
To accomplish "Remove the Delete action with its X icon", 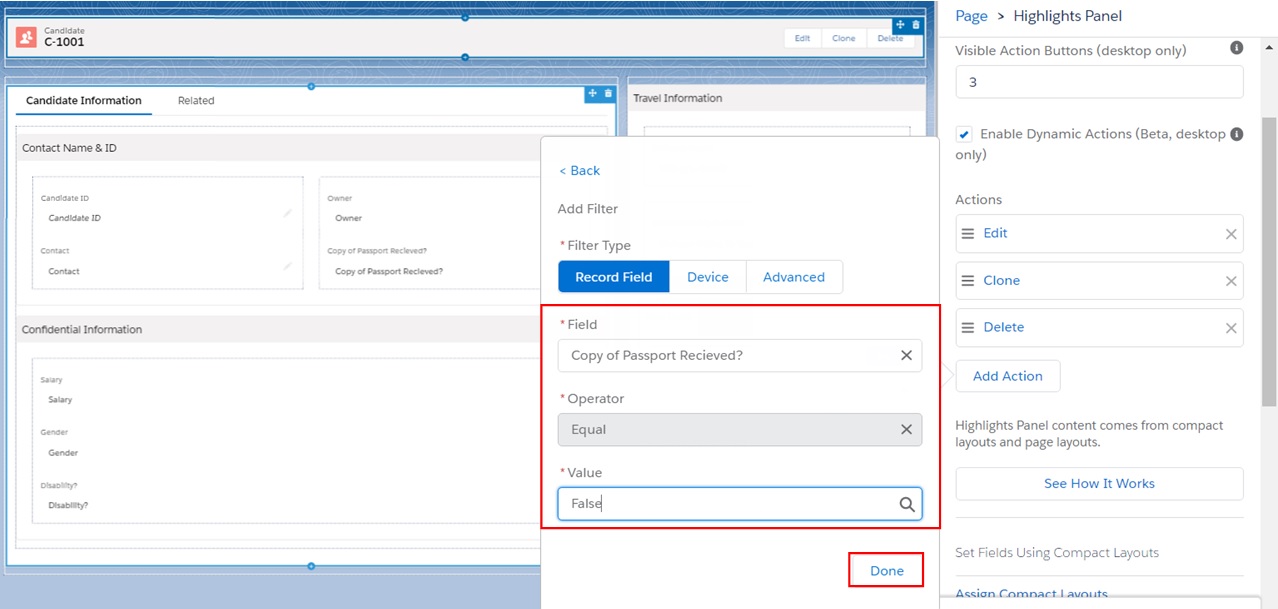I will 1231,327.
